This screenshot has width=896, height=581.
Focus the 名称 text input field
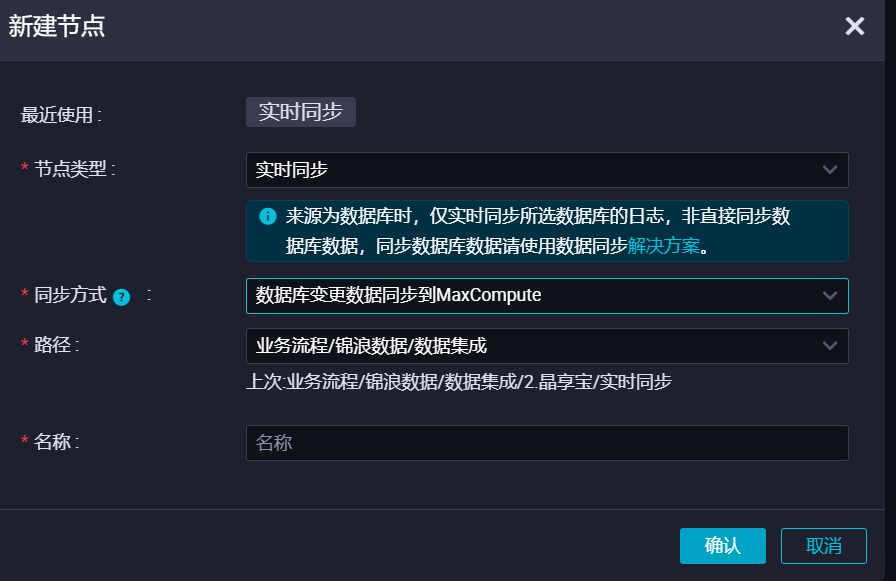(x=546, y=443)
